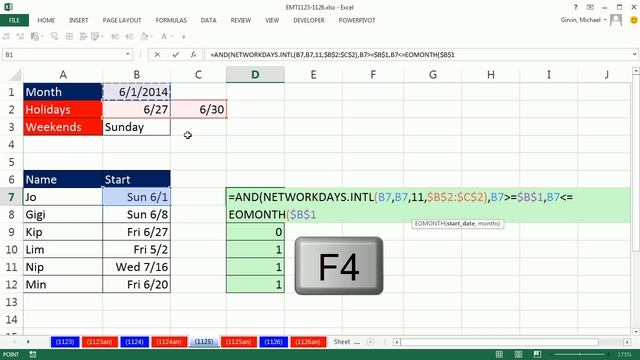Image resolution: width=640 pixels, height=360 pixels.
Task: Click the user account avatar picture
Action: pos(616,20)
